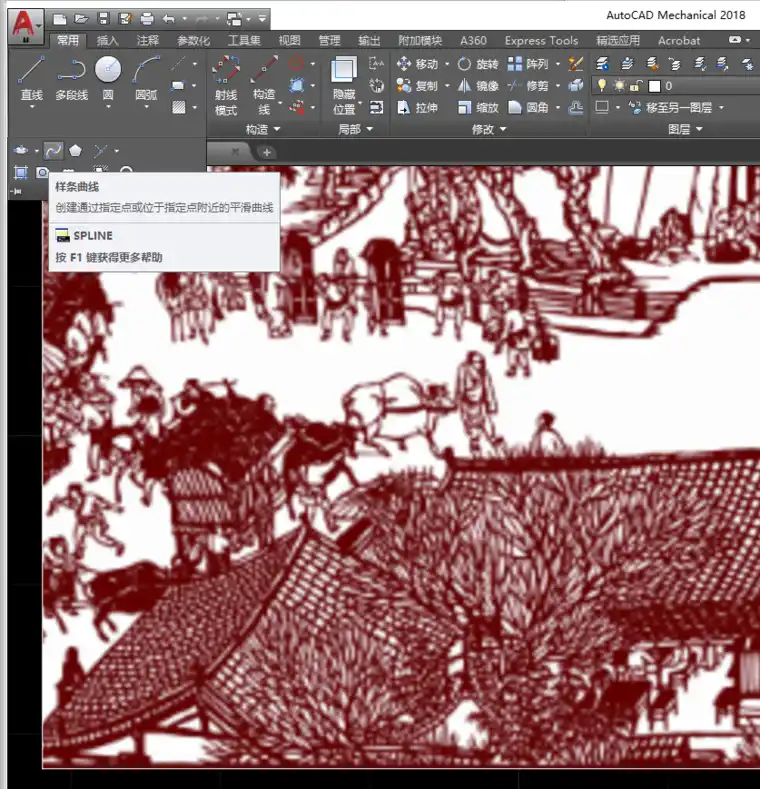The height and width of the screenshot is (789, 760).
Task: Click the 隐藏位置 hide situation icon
Action: click(344, 86)
